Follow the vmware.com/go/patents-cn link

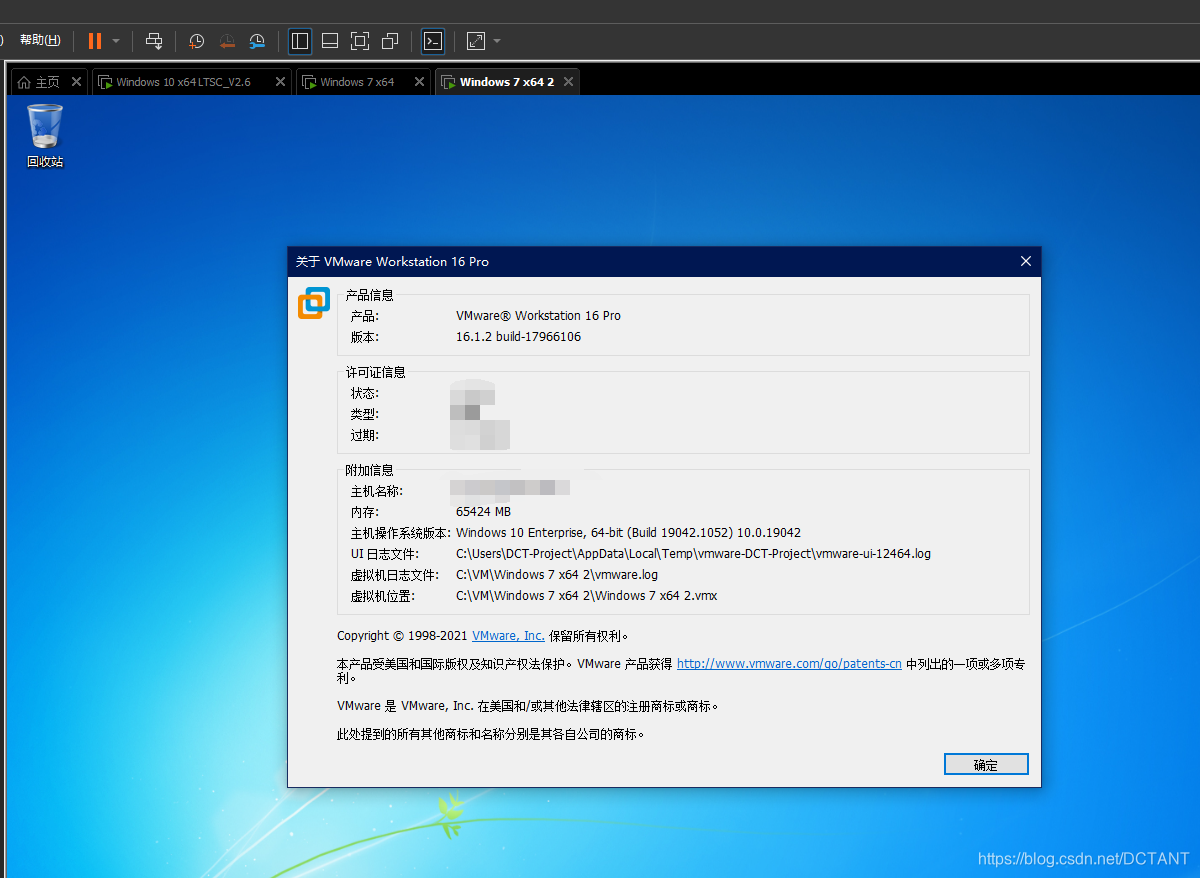pos(789,663)
